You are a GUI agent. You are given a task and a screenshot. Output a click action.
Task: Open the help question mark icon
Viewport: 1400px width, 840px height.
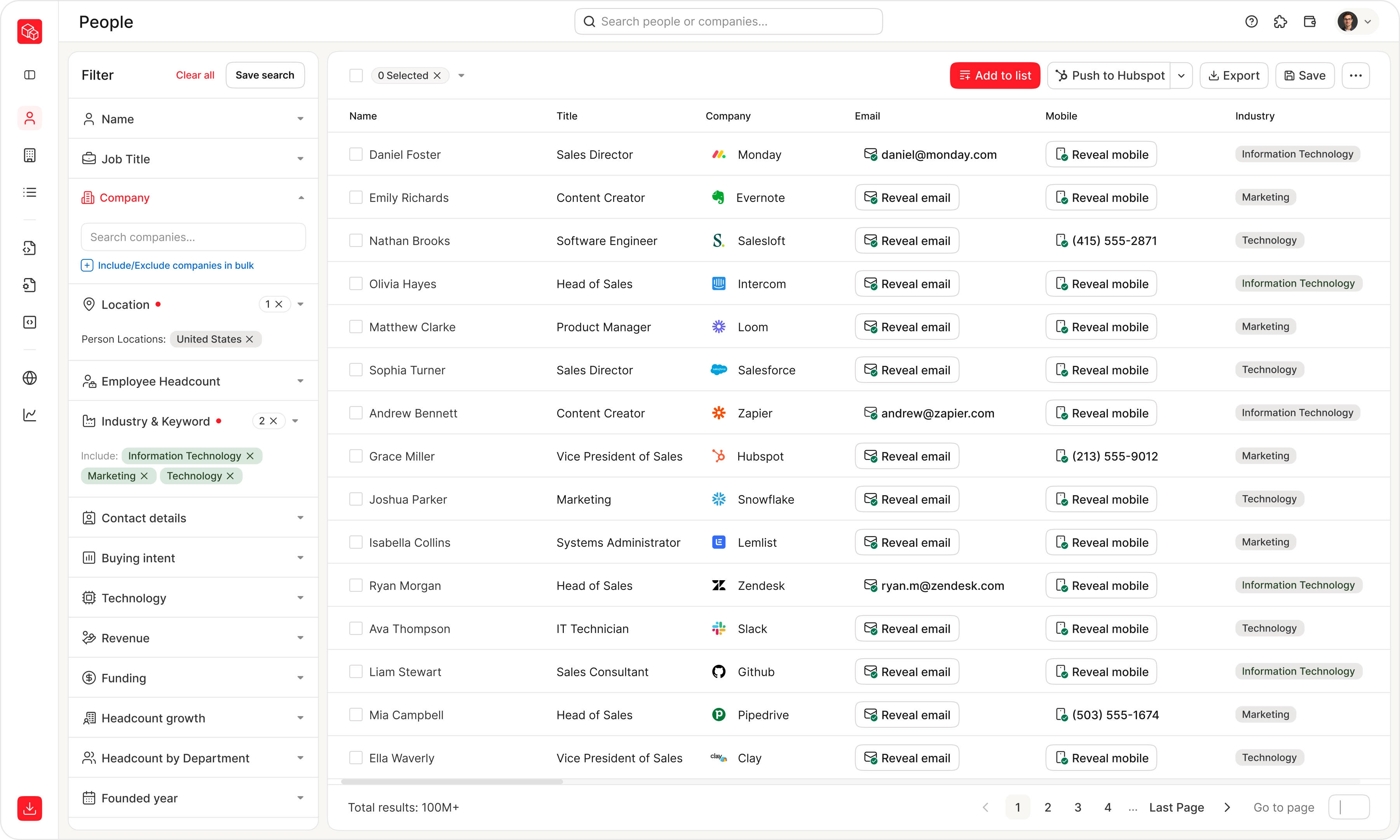(1251, 21)
